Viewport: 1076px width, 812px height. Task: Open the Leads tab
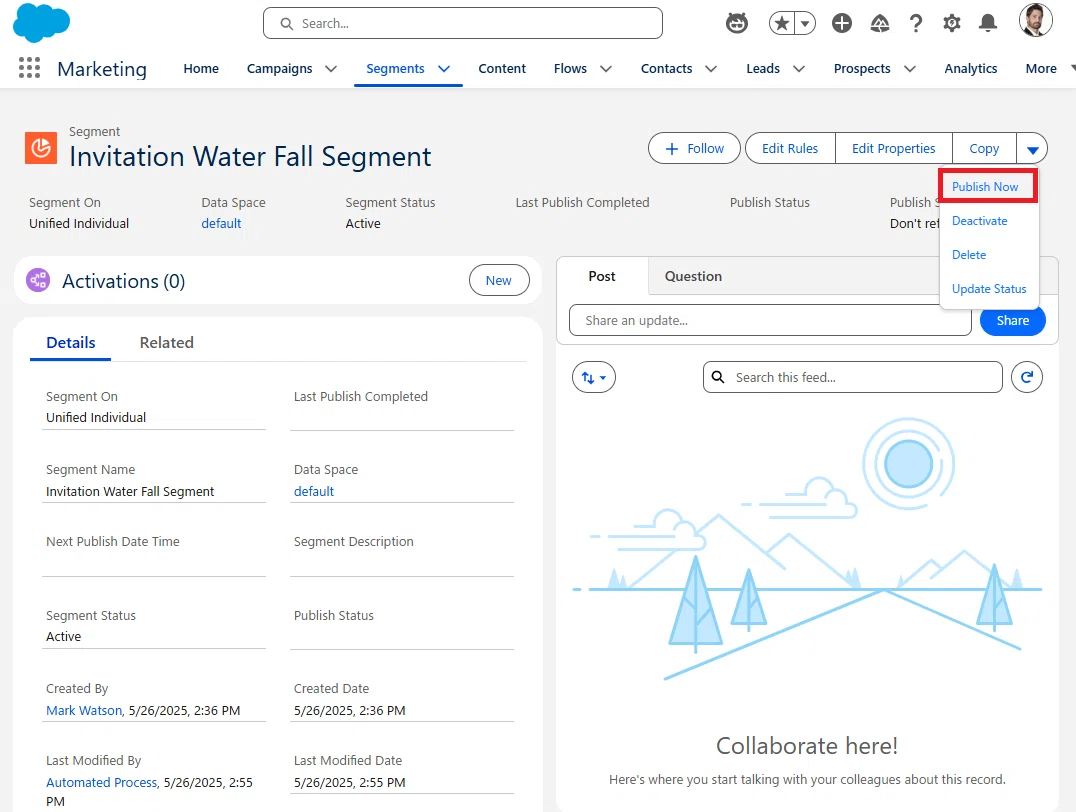(763, 68)
